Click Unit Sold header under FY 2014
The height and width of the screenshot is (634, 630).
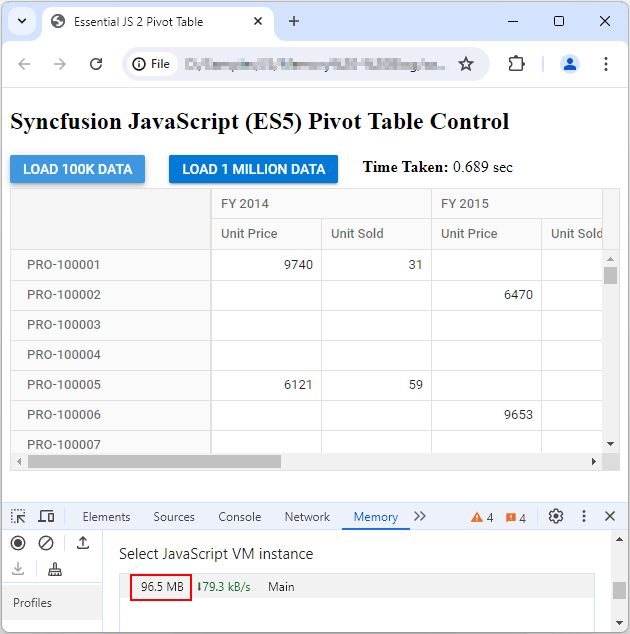[x=376, y=234]
